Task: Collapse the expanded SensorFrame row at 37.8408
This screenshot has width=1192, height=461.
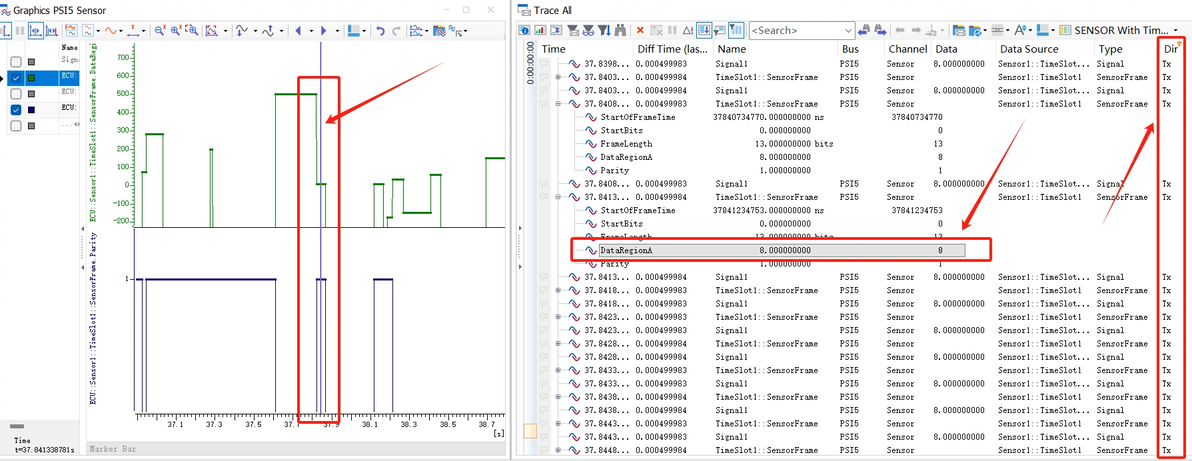Action: pos(558,103)
